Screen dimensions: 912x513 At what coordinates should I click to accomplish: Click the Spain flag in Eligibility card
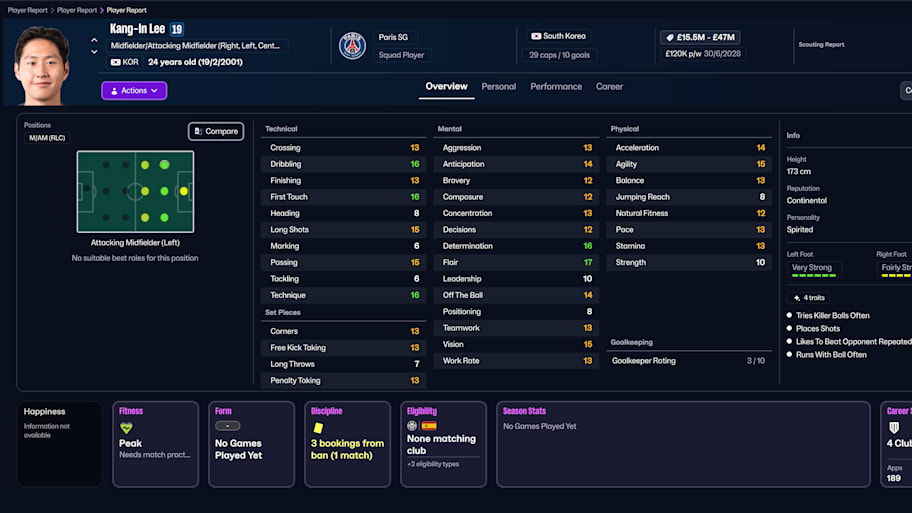pyautogui.click(x=429, y=426)
